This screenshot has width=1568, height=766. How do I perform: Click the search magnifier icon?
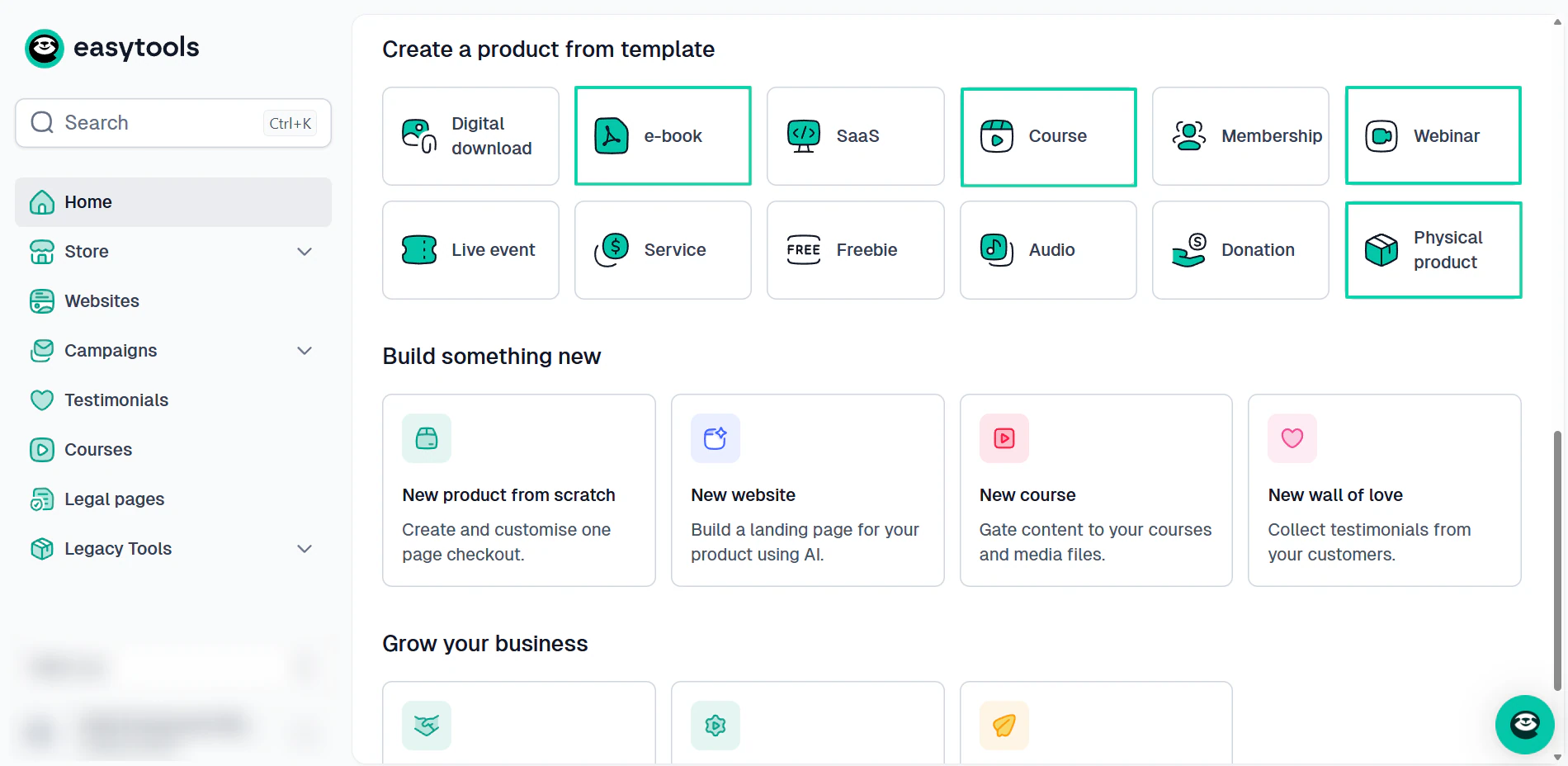[x=42, y=123]
